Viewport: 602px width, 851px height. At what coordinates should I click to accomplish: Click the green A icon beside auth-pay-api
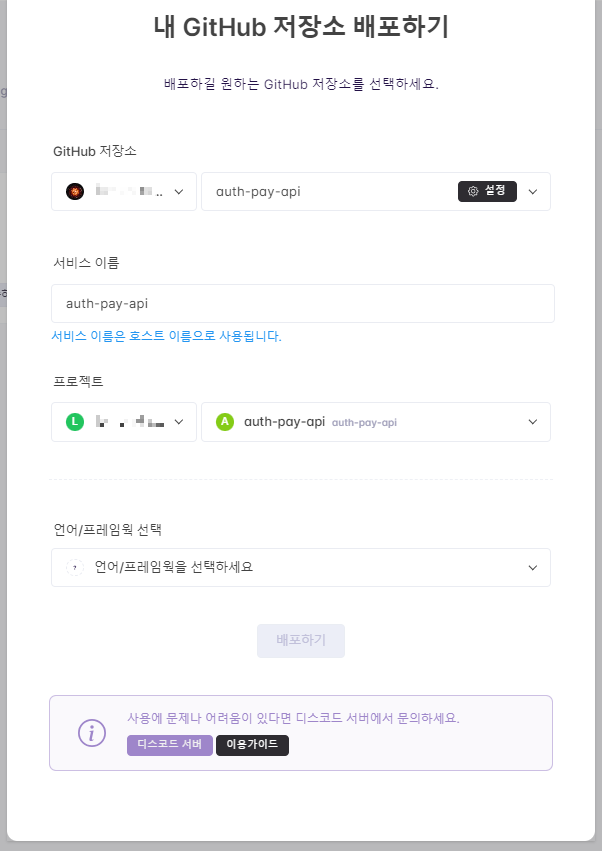tap(222, 421)
